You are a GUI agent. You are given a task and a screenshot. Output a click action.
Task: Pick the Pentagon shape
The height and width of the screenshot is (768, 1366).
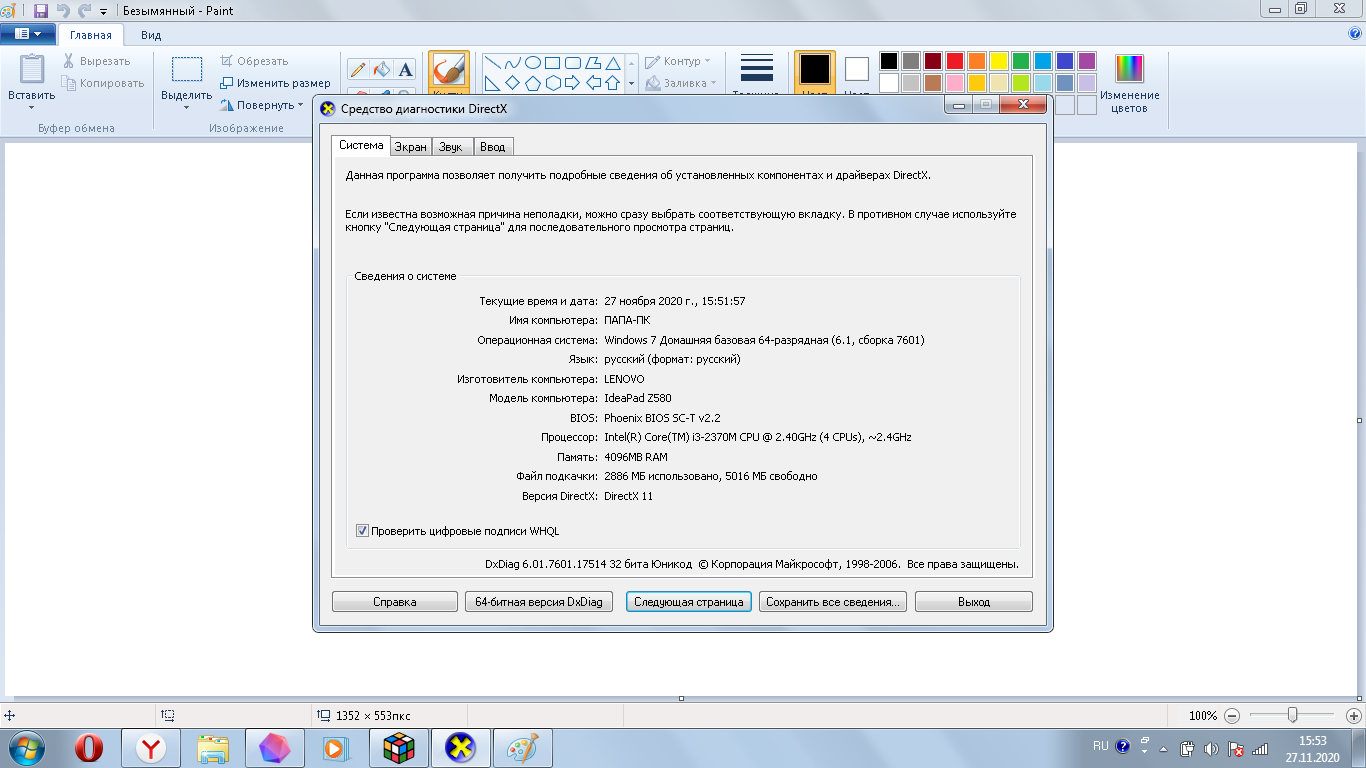coord(532,82)
